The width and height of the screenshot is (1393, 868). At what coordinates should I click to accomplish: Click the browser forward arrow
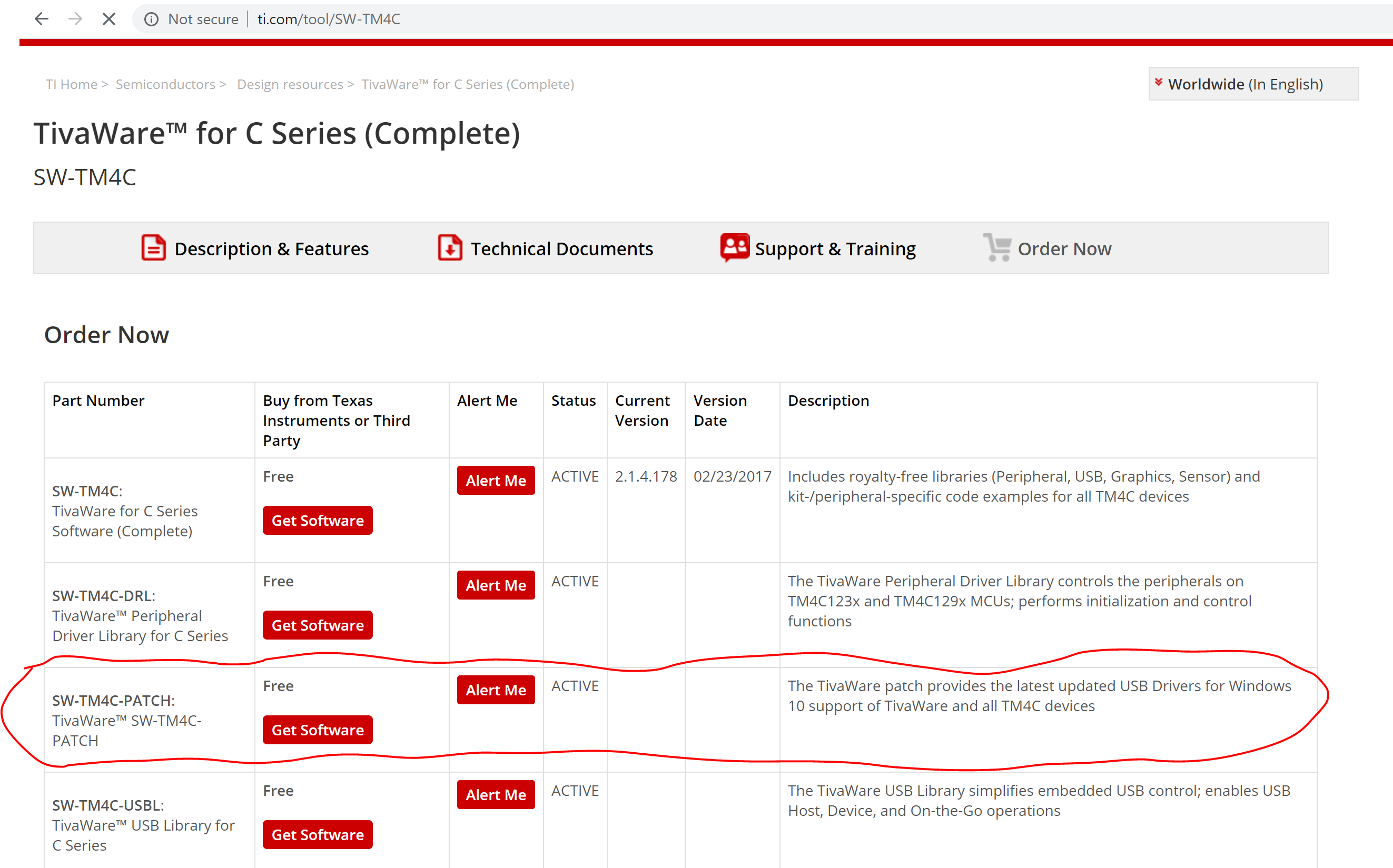click(75, 19)
